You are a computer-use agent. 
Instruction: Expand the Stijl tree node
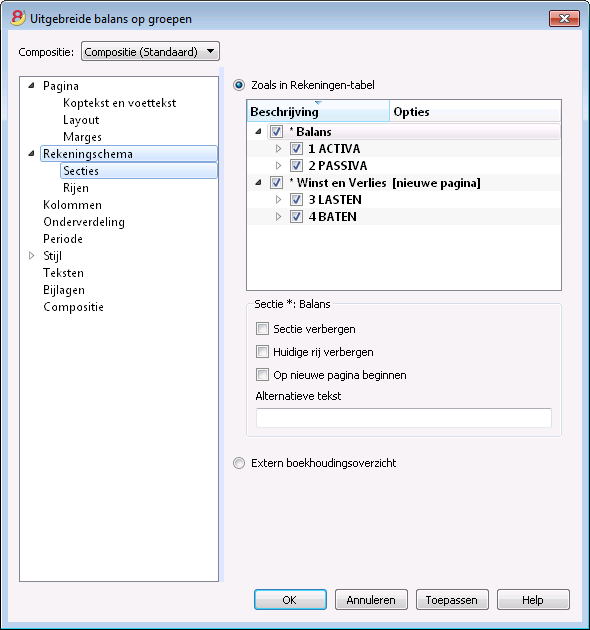(x=31, y=256)
